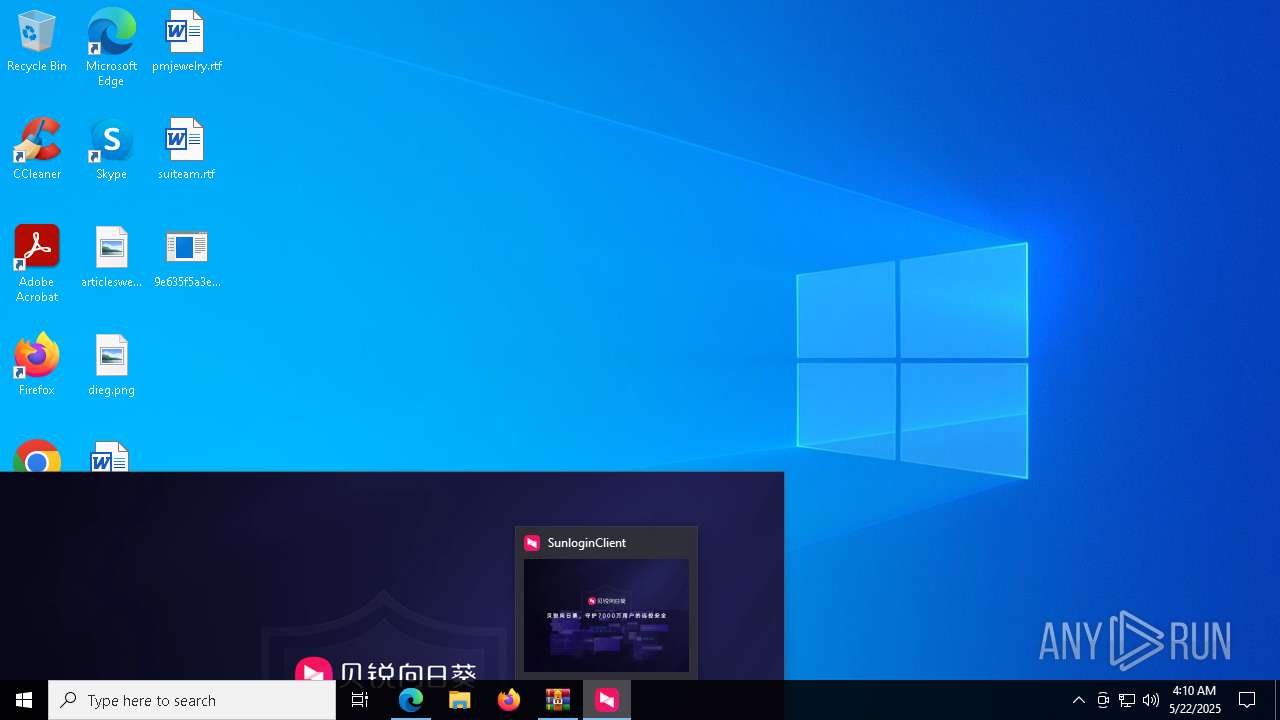Select the Word document beside the Chrome icon

[110, 457]
